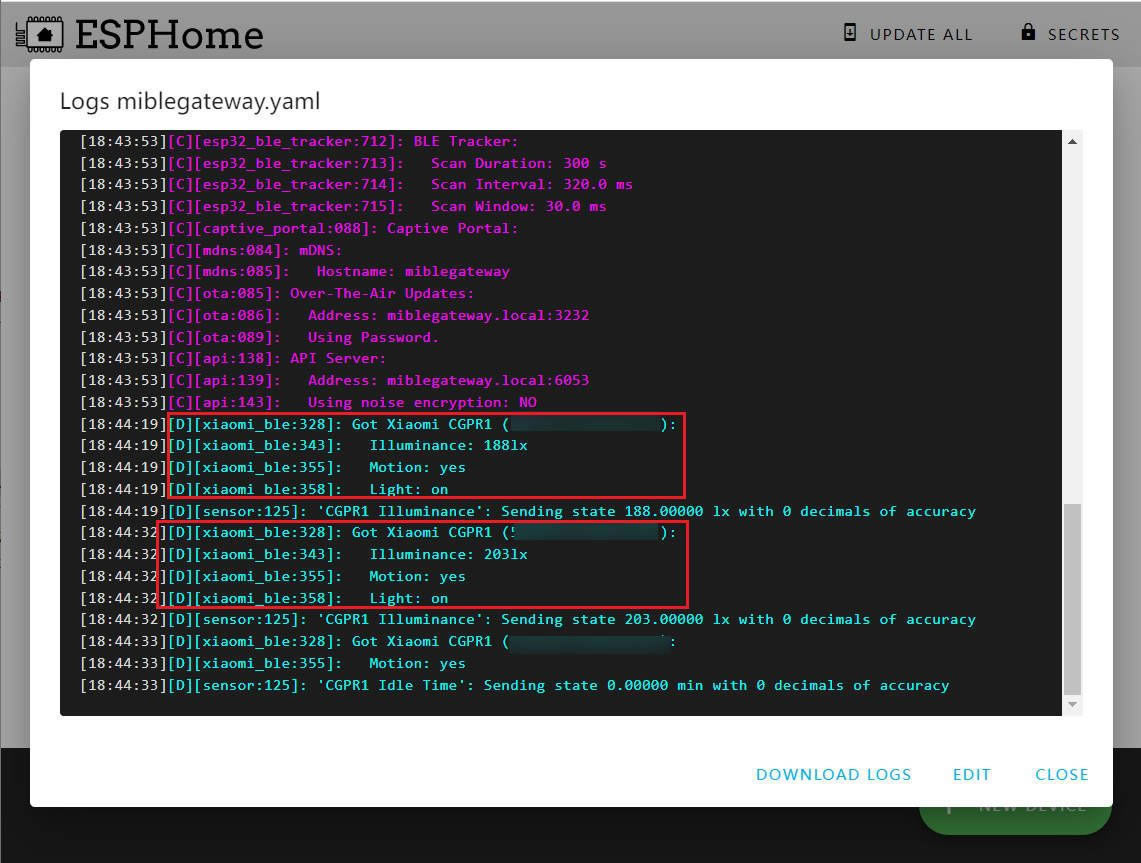
Task: Select the 'Using Password.' log line
Action: click(x=259, y=337)
